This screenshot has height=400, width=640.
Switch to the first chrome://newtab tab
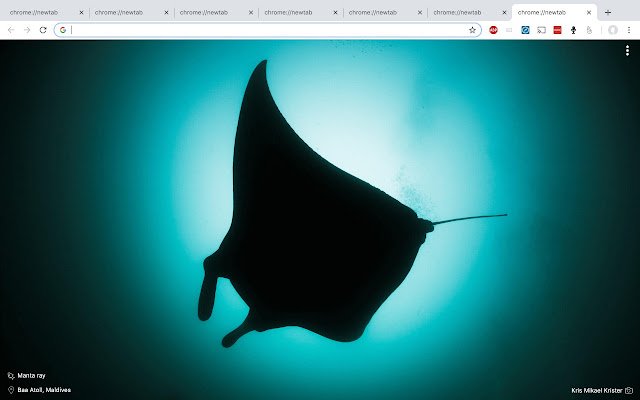[45, 13]
